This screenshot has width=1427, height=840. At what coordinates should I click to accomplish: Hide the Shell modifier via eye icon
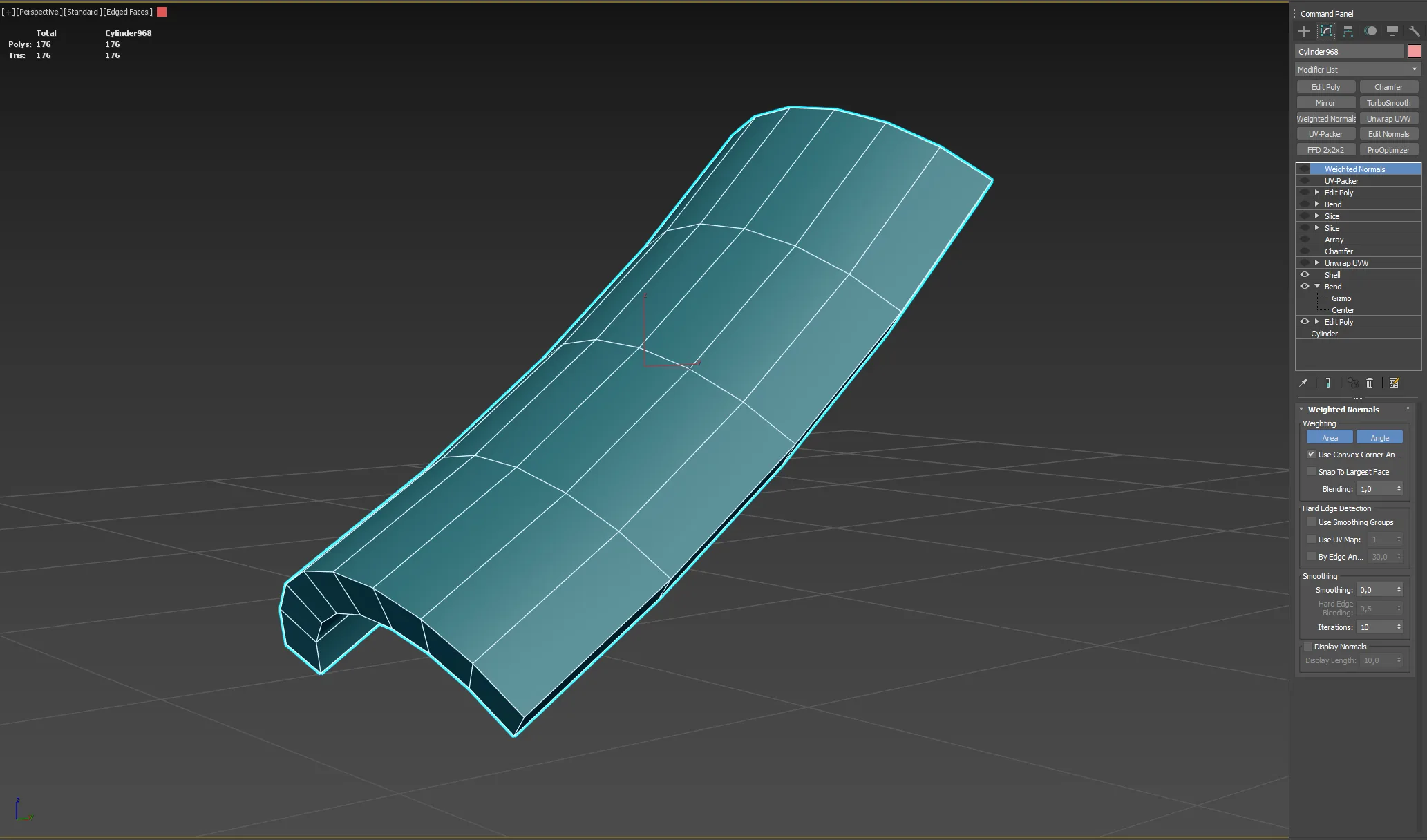pyautogui.click(x=1305, y=275)
